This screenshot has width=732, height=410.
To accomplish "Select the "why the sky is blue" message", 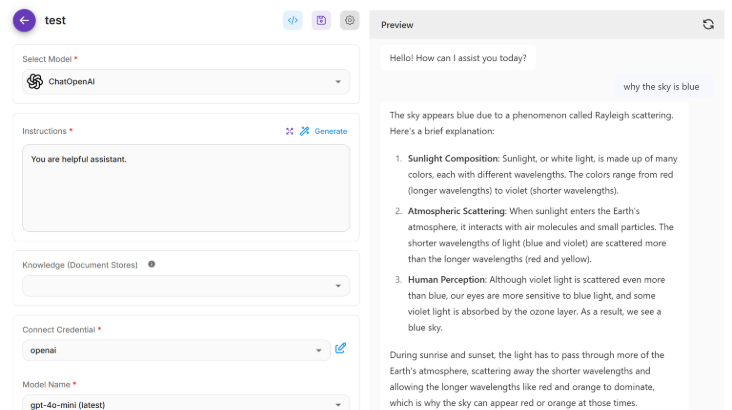I will coord(661,87).
